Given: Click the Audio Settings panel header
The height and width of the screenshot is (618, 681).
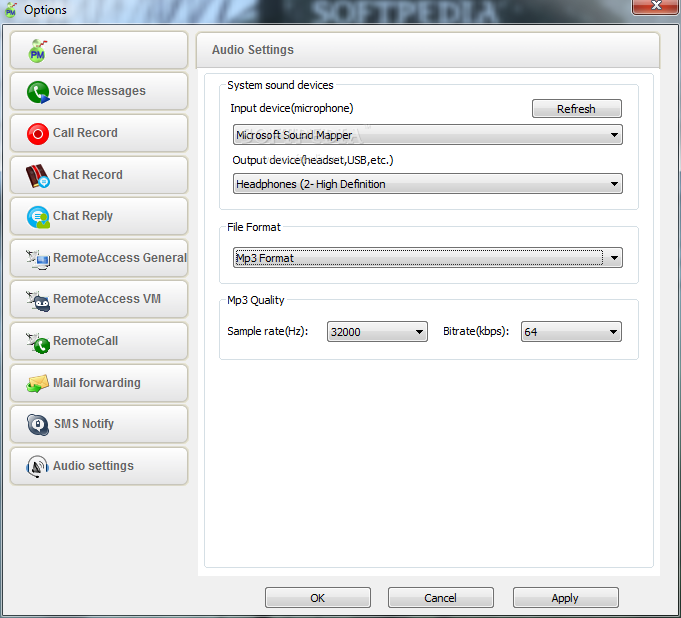Looking at the screenshot, I should (x=428, y=50).
